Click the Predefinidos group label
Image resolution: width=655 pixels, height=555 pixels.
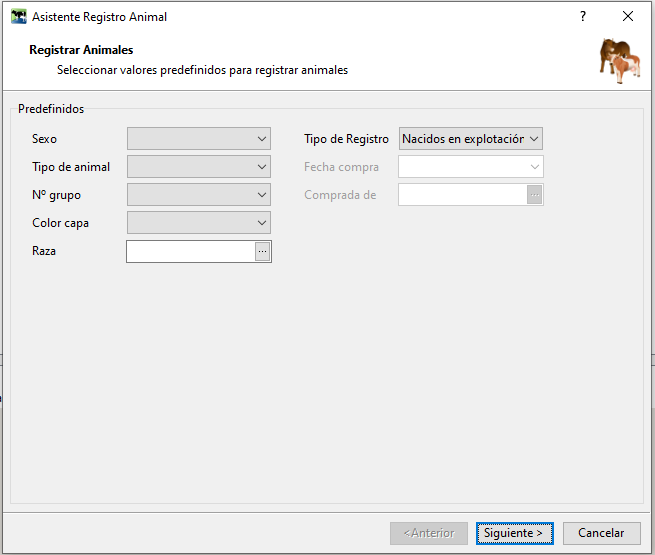tap(51, 108)
